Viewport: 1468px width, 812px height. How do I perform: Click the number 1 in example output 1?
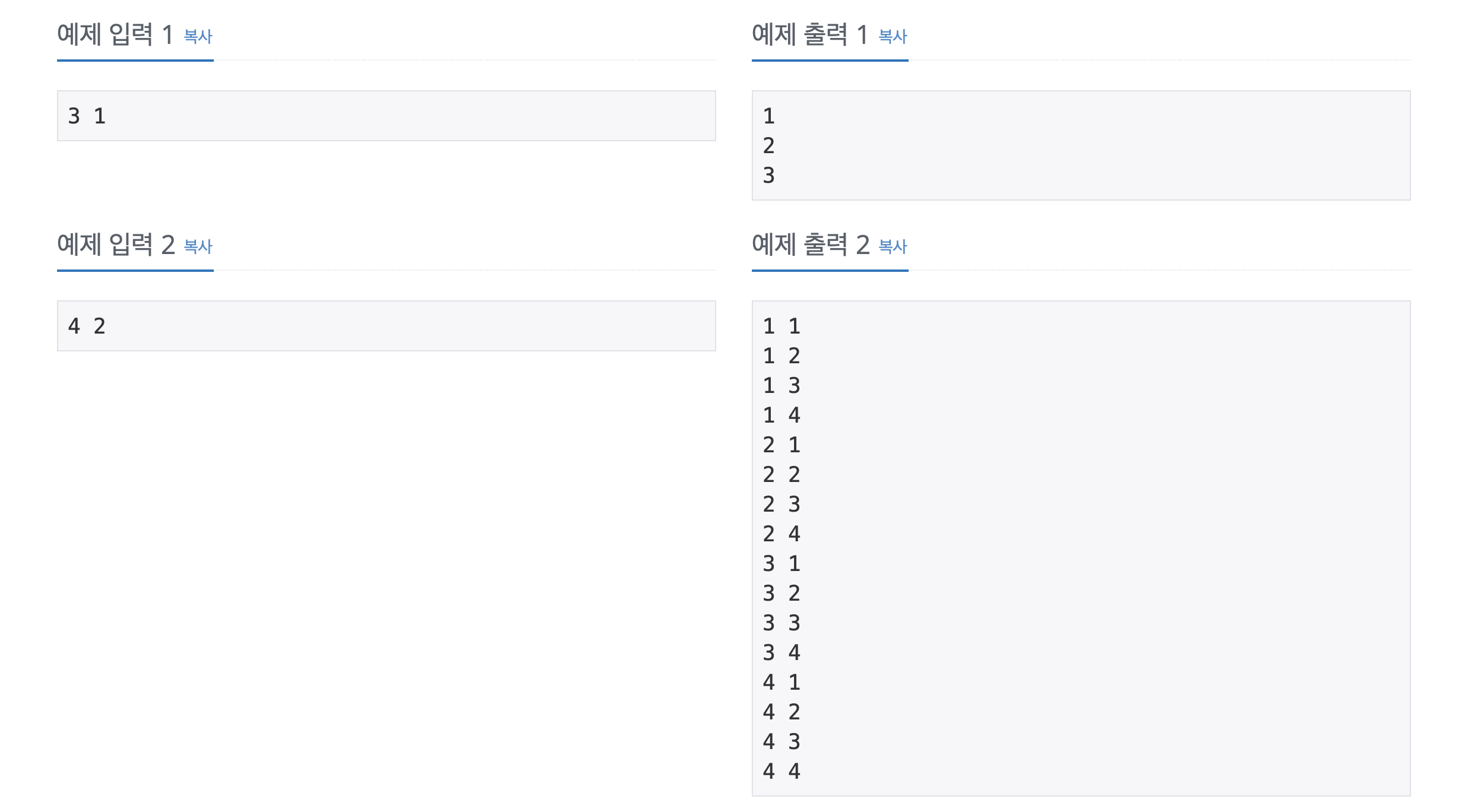coord(768,116)
